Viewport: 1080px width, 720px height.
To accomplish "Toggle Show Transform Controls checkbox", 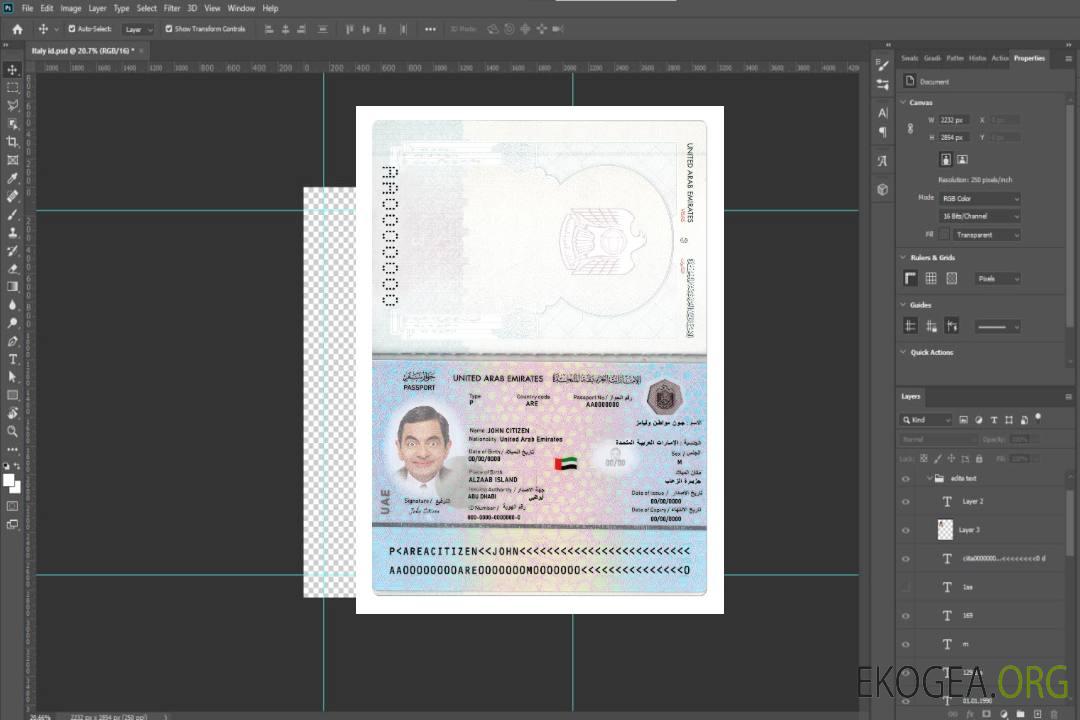I will 169,29.
